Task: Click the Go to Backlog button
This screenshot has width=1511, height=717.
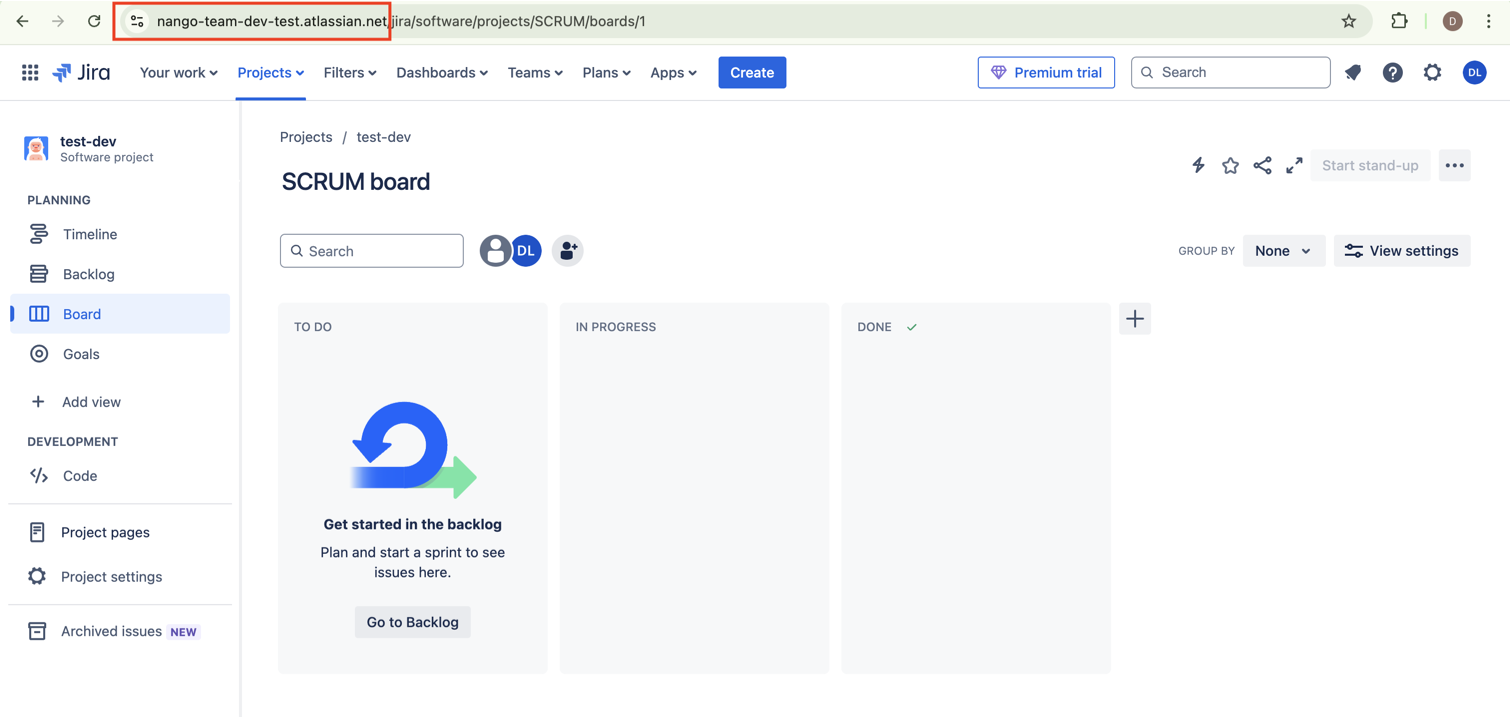Action: 412,622
